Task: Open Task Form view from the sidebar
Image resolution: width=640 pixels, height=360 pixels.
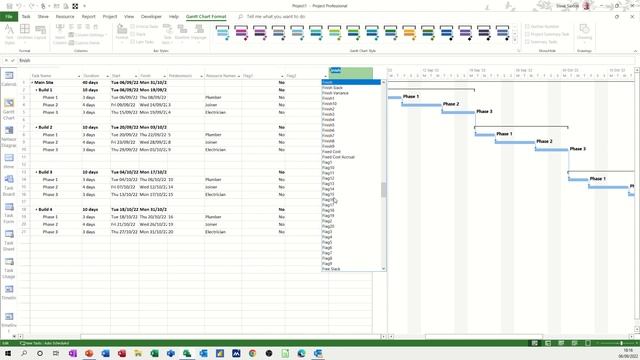Action: (9, 213)
